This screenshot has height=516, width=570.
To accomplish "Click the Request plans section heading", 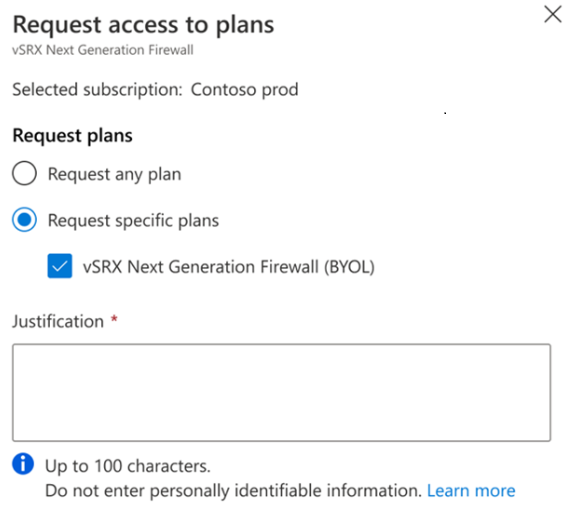I will click(72, 136).
